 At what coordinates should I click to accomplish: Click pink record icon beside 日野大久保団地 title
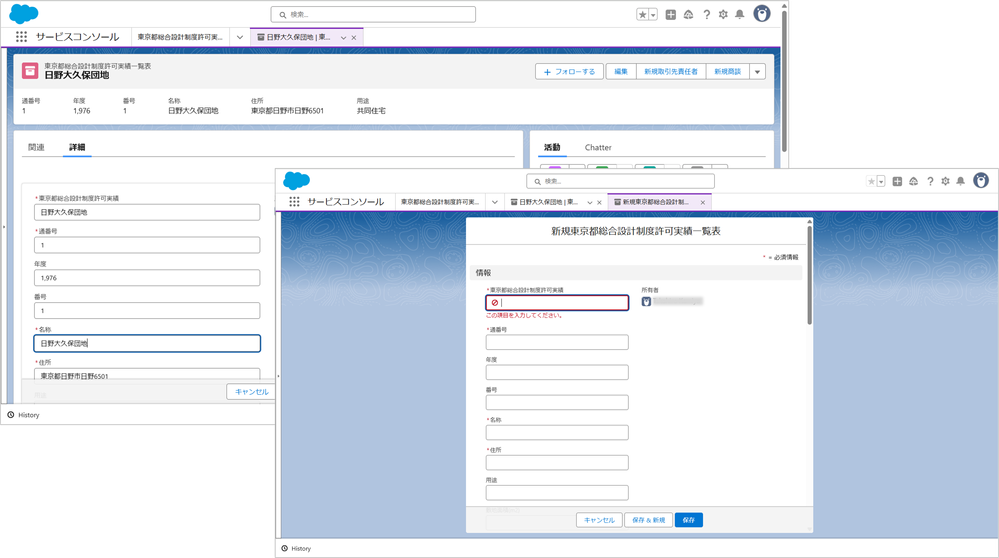[x=30, y=71]
